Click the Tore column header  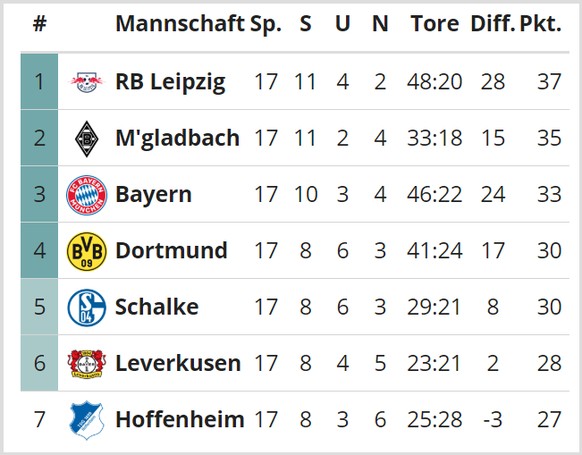click(435, 23)
